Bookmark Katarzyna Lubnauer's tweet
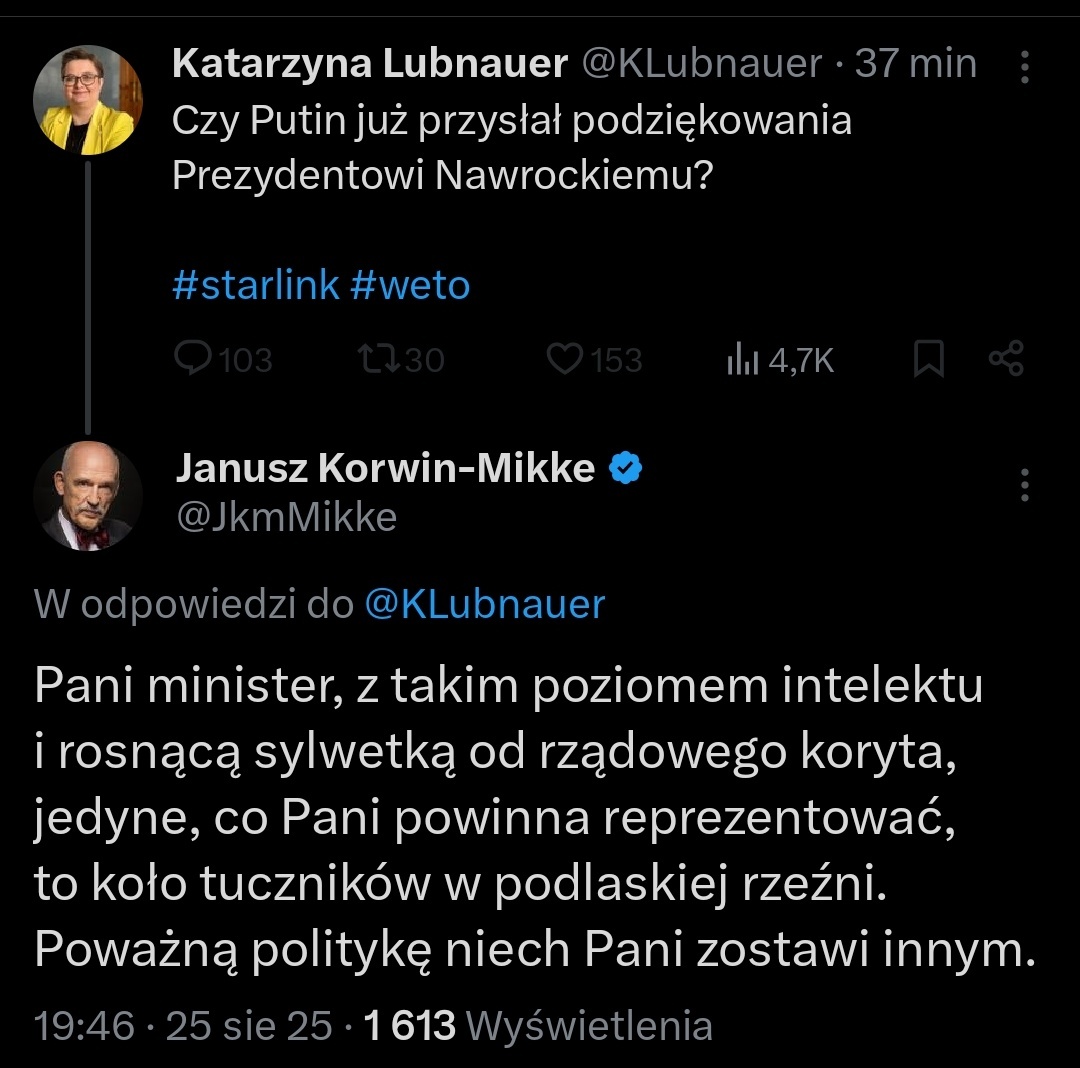The height and width of the screenshot is (1068, 1080). point(929,360)
